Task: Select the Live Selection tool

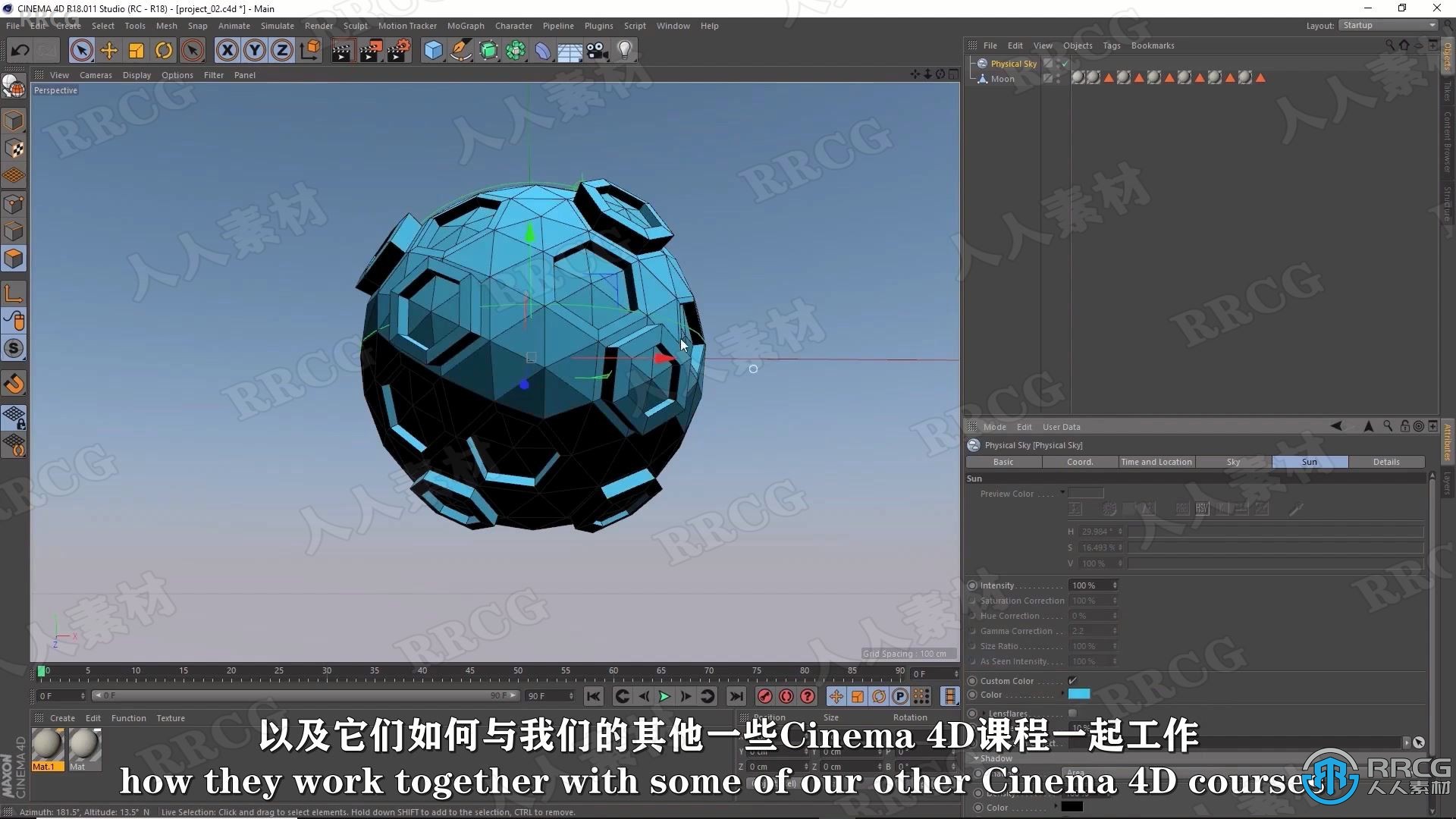Action: click(81, 51)
